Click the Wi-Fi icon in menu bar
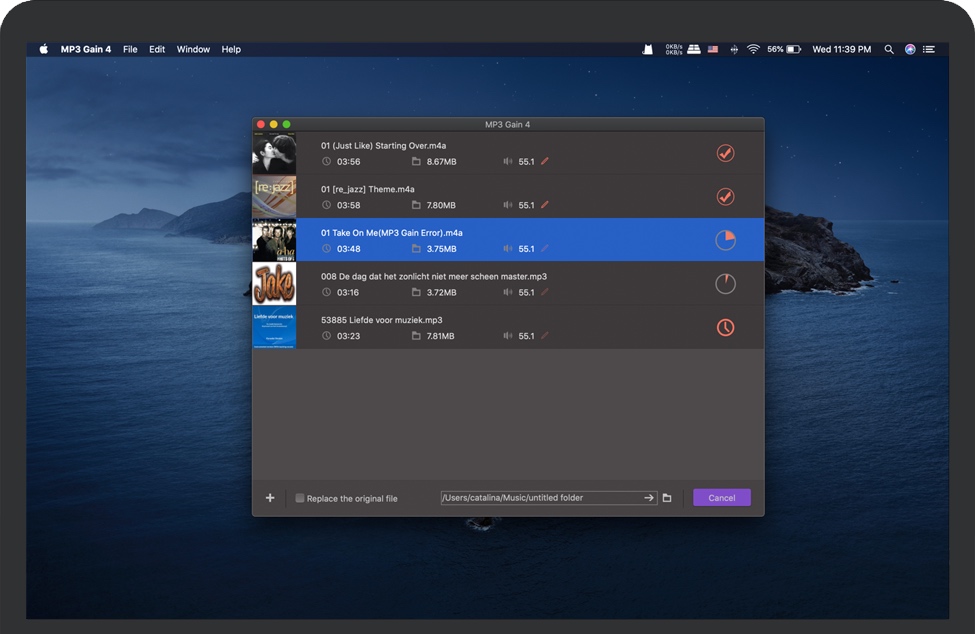This screenshot has height=634, width=975. pyautogui.click(x=753, y=49)
